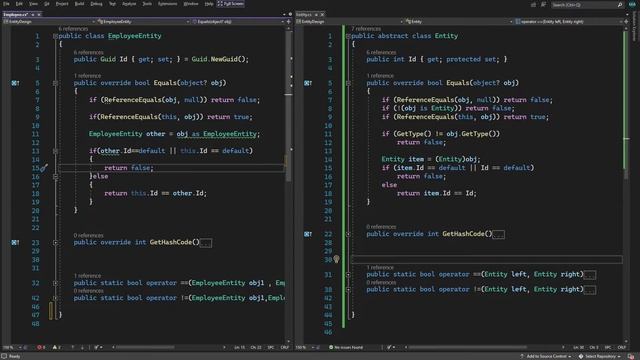Expand GetHashCode method in left editor
This screenshot has width=640, height=360.
click(55, 242)
